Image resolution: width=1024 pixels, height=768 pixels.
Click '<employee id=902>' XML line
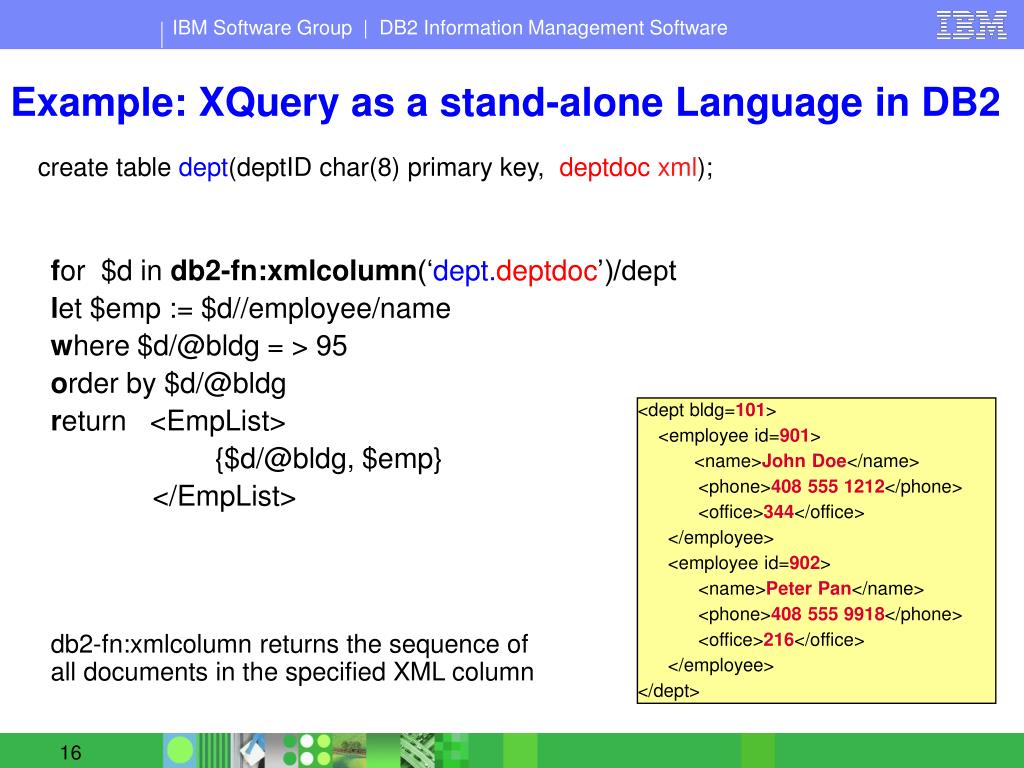(749, 564)
